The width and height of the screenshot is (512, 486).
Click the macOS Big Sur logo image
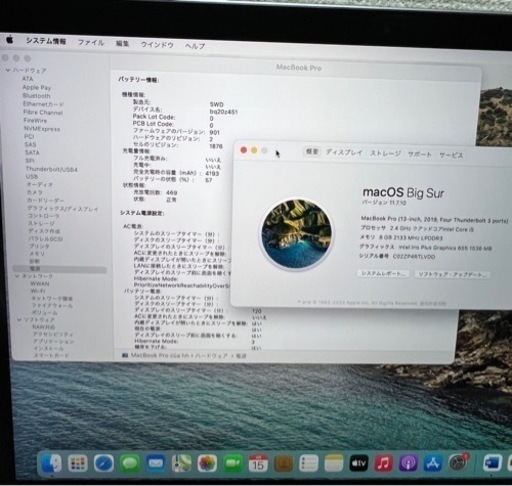pos(297,233)
